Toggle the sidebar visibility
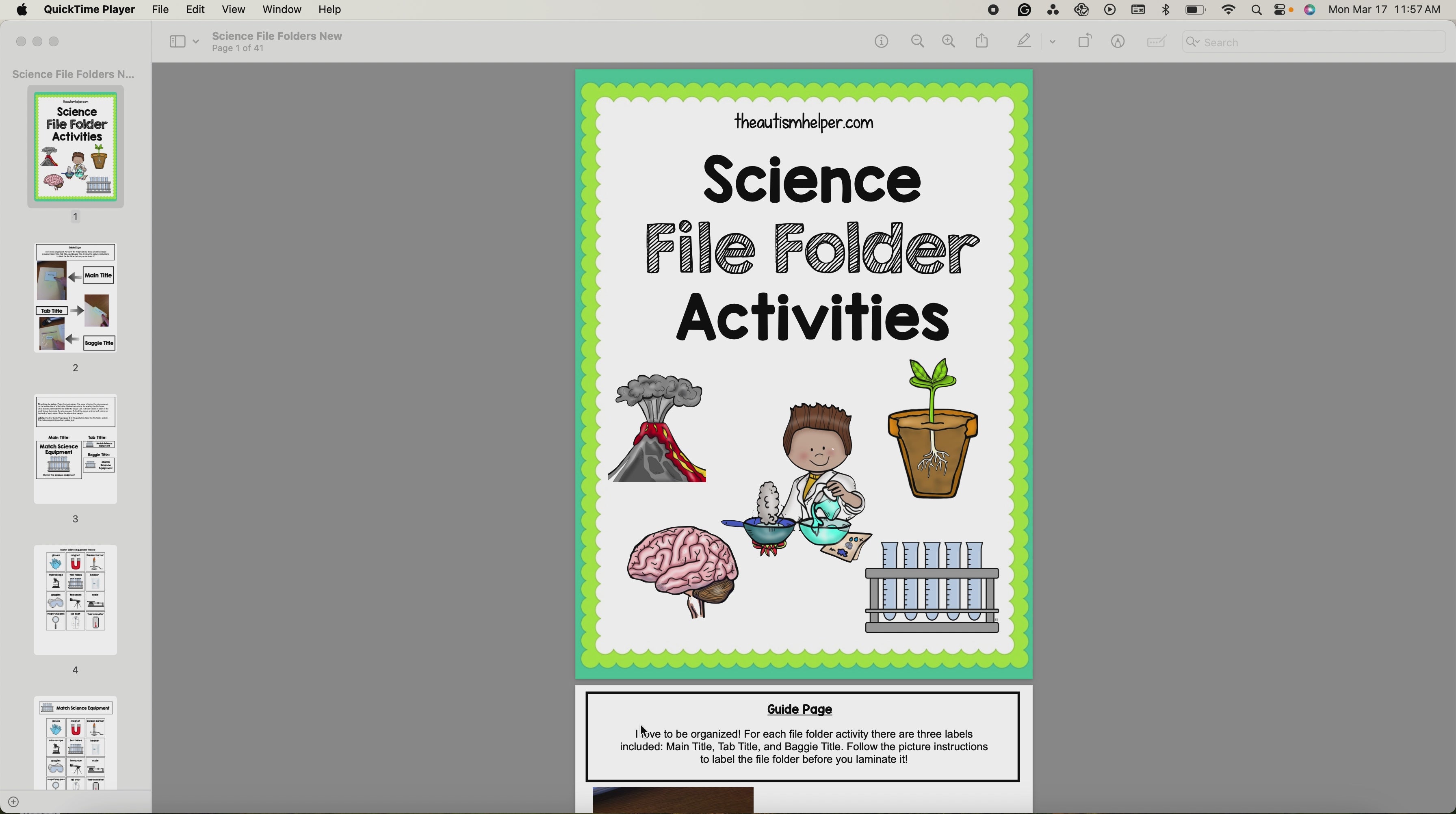The image size is (1456, 814). 178,41
